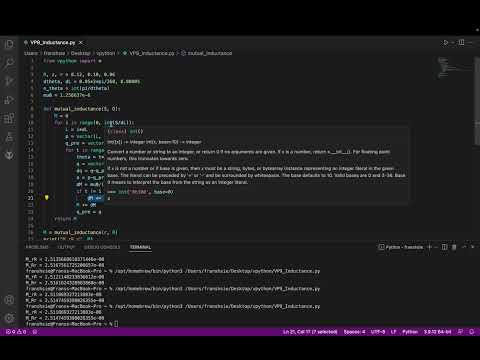Click Ln 21, Col 17 cursor position indicator
The height and width of the screenshot is (360, 480).
click(310, 332)
